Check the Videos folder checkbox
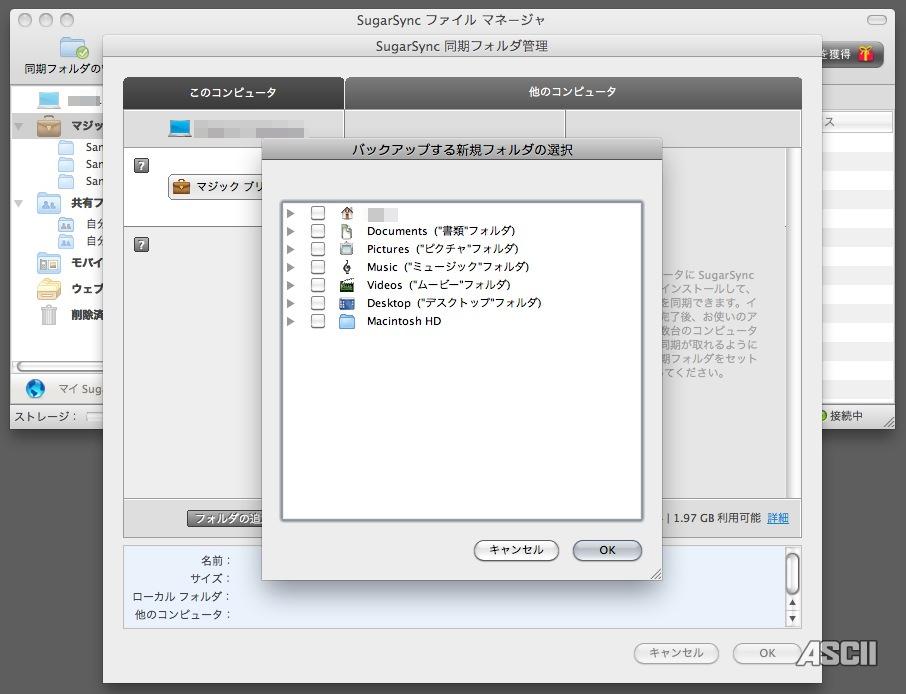The image size is (906, 694). click(x=318, y=285)
